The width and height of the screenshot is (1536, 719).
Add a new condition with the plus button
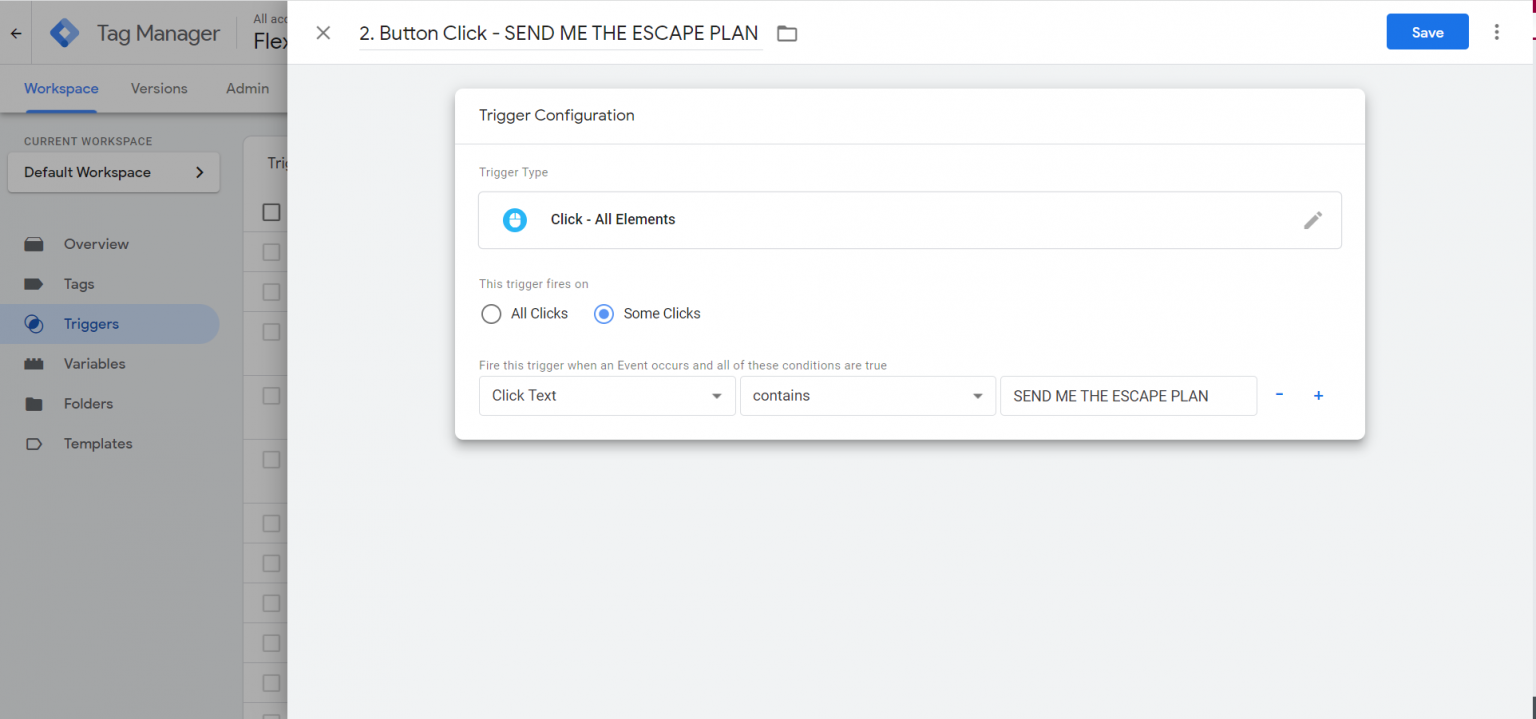[1318, 395]
